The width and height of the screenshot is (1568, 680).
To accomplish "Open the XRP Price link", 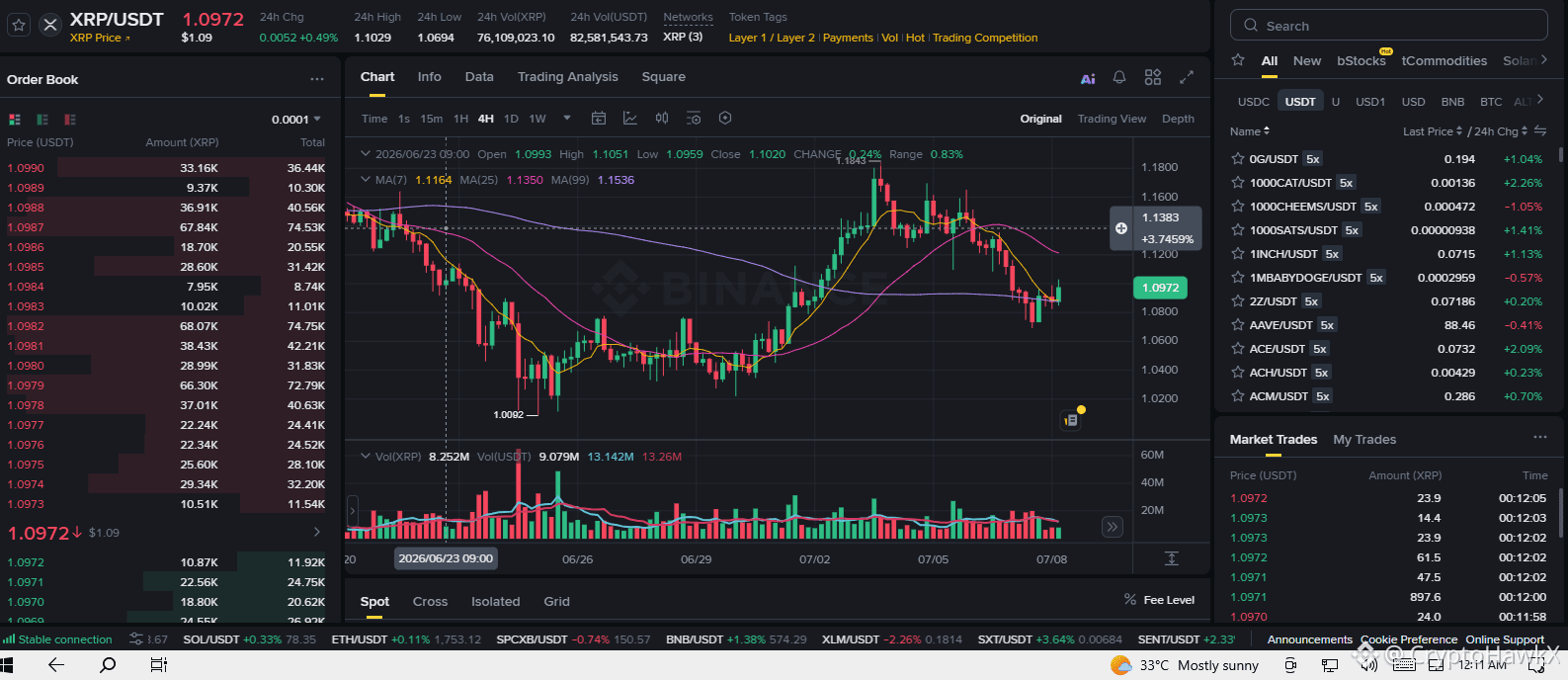I will click(100, 38).
